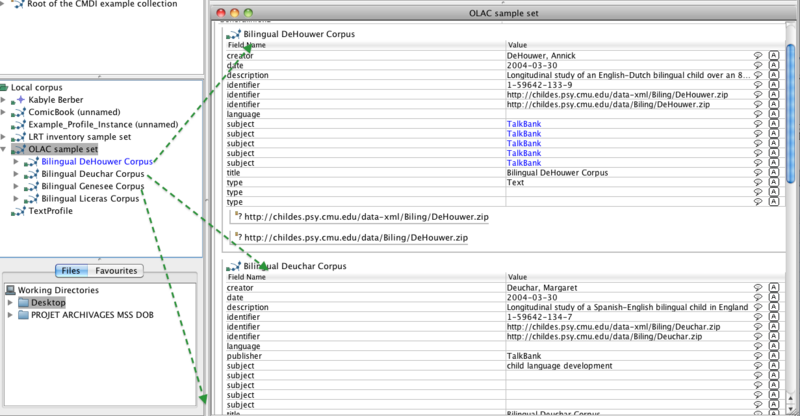Expand Bilingual DeHouwer Corpus in tree
The image size is (800, 416).
[x=16, y=161]
